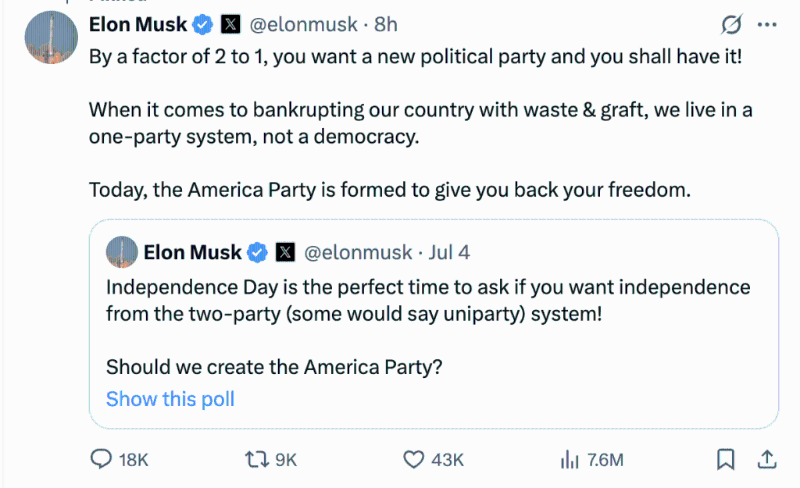Open view analytics bar chart icon
The width and height of the screenshot is (800, 488).
point(571,459)
